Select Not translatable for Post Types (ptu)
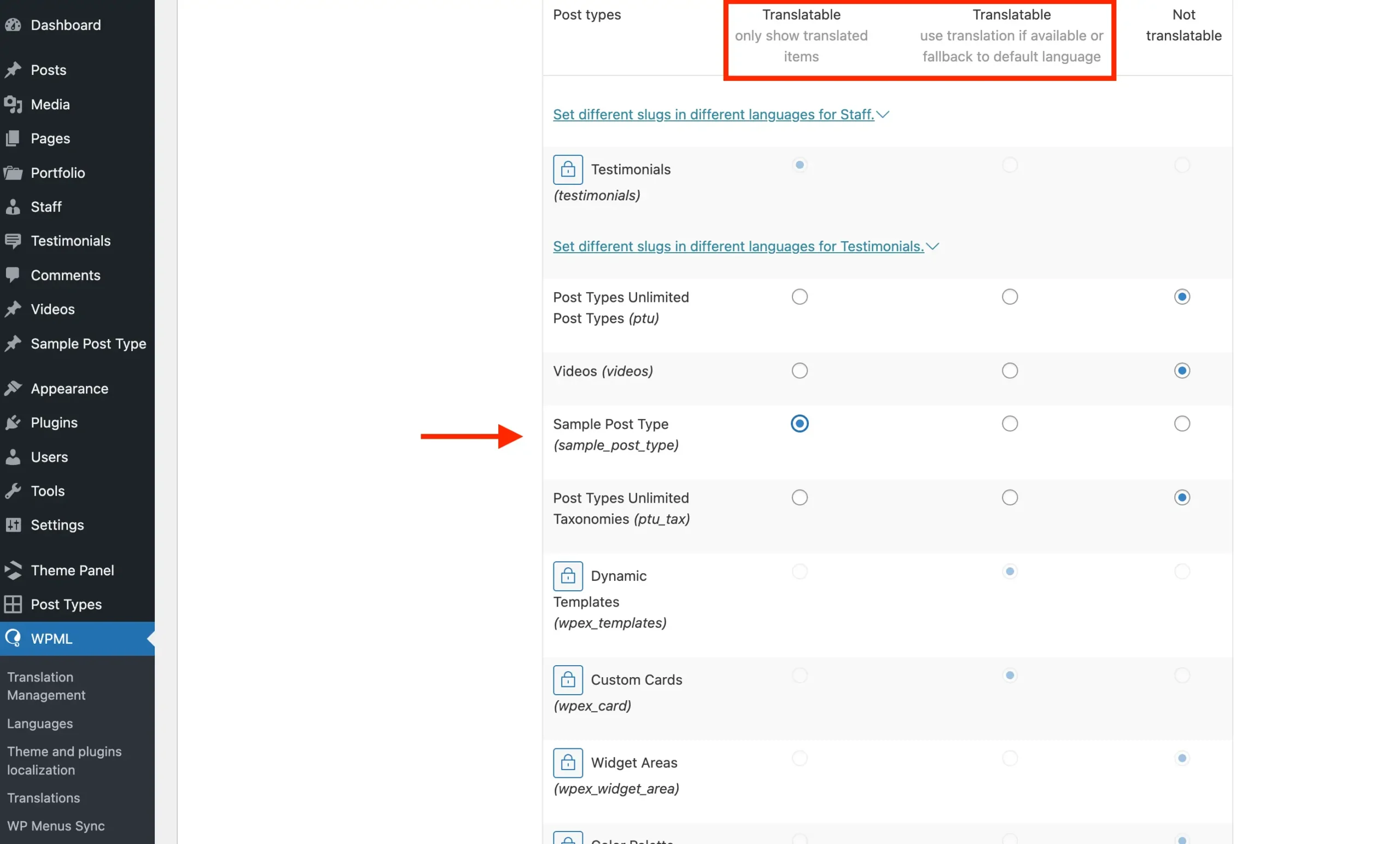 click(x=1182, y=296)
